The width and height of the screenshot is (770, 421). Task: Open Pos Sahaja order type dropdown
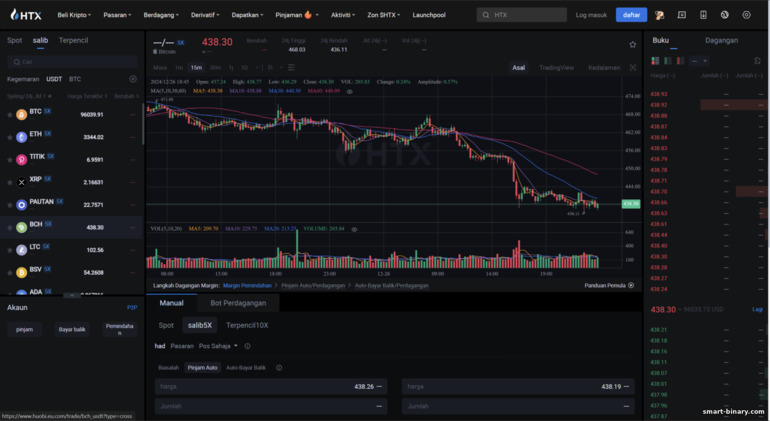pos(218,346)
